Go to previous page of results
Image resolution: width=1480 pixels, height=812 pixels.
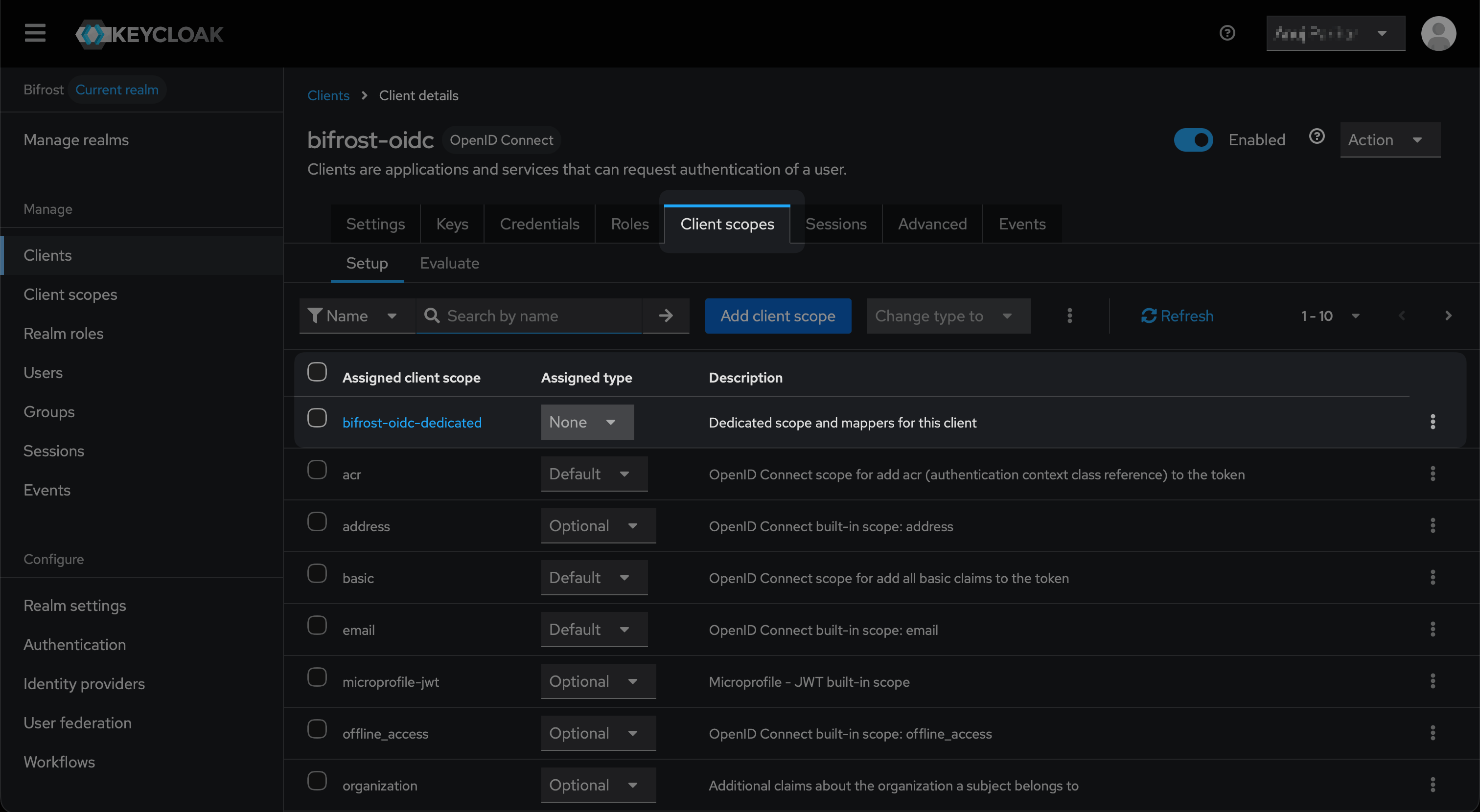tap(1402, 316)
